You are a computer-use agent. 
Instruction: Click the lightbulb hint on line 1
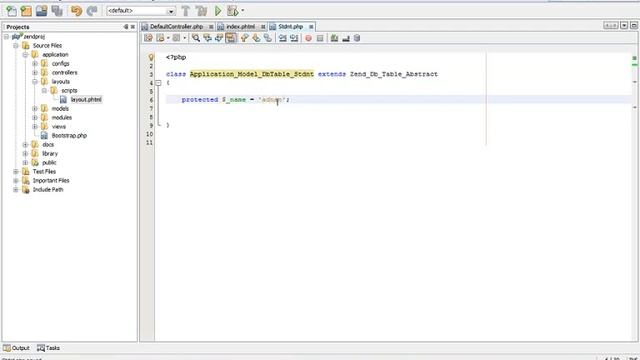click(151, 57)
